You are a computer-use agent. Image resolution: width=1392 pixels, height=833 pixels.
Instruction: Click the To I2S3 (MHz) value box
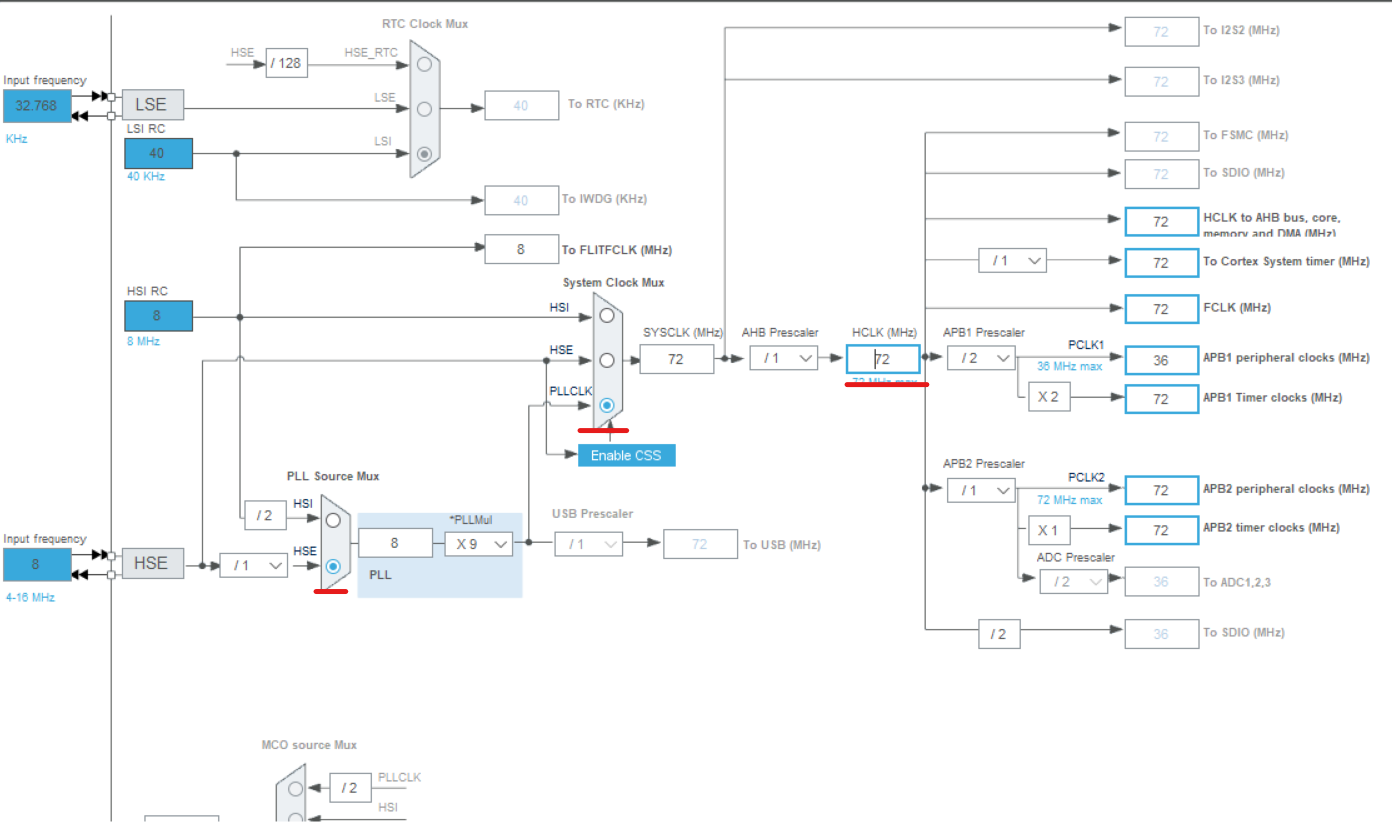click(x=1162, y=82)
